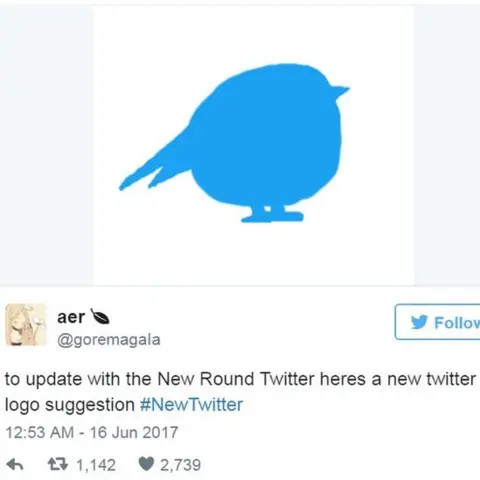Follow the account with the Follow button
This screenshot has width=480, height=480.
pyautogui.click(x=437, y=322)
